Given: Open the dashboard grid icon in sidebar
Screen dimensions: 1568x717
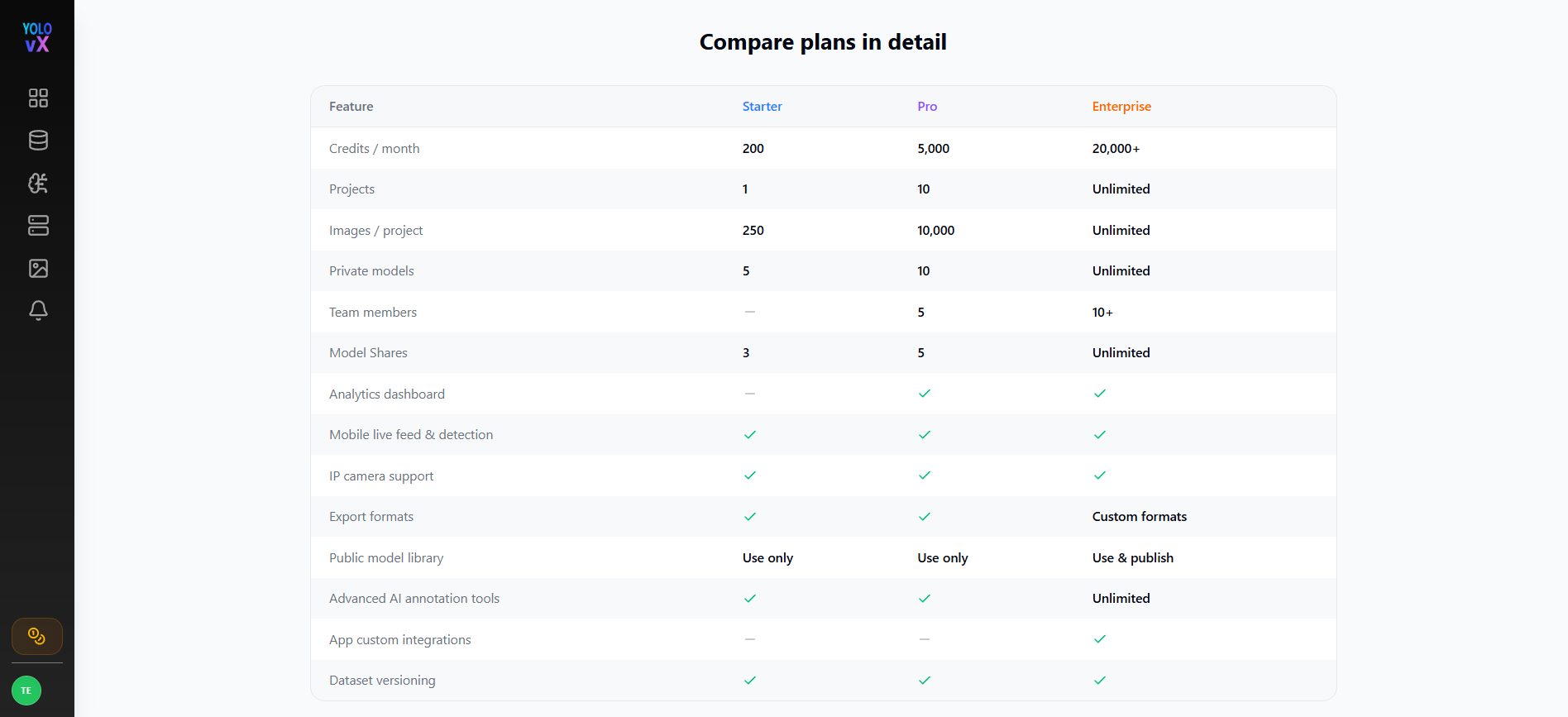Looking at the screenshot, I should point(38,98).
